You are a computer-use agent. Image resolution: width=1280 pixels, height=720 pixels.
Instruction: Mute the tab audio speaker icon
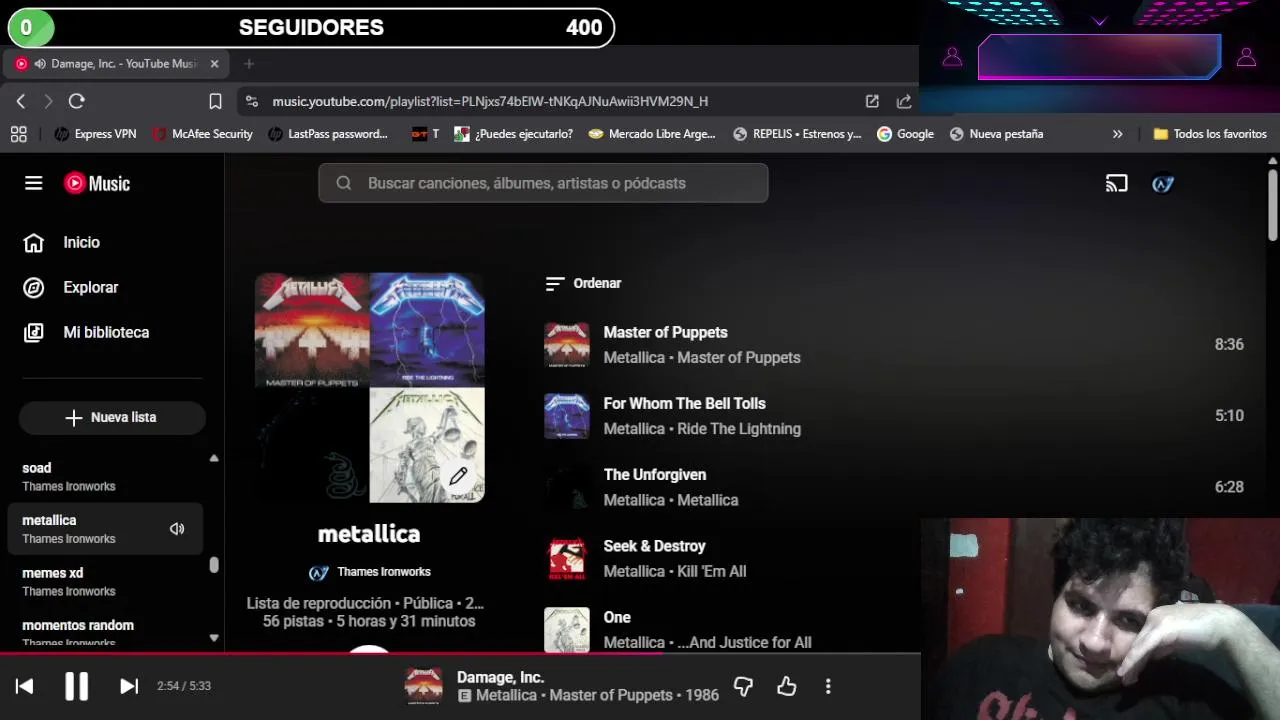tap(40, 64)
